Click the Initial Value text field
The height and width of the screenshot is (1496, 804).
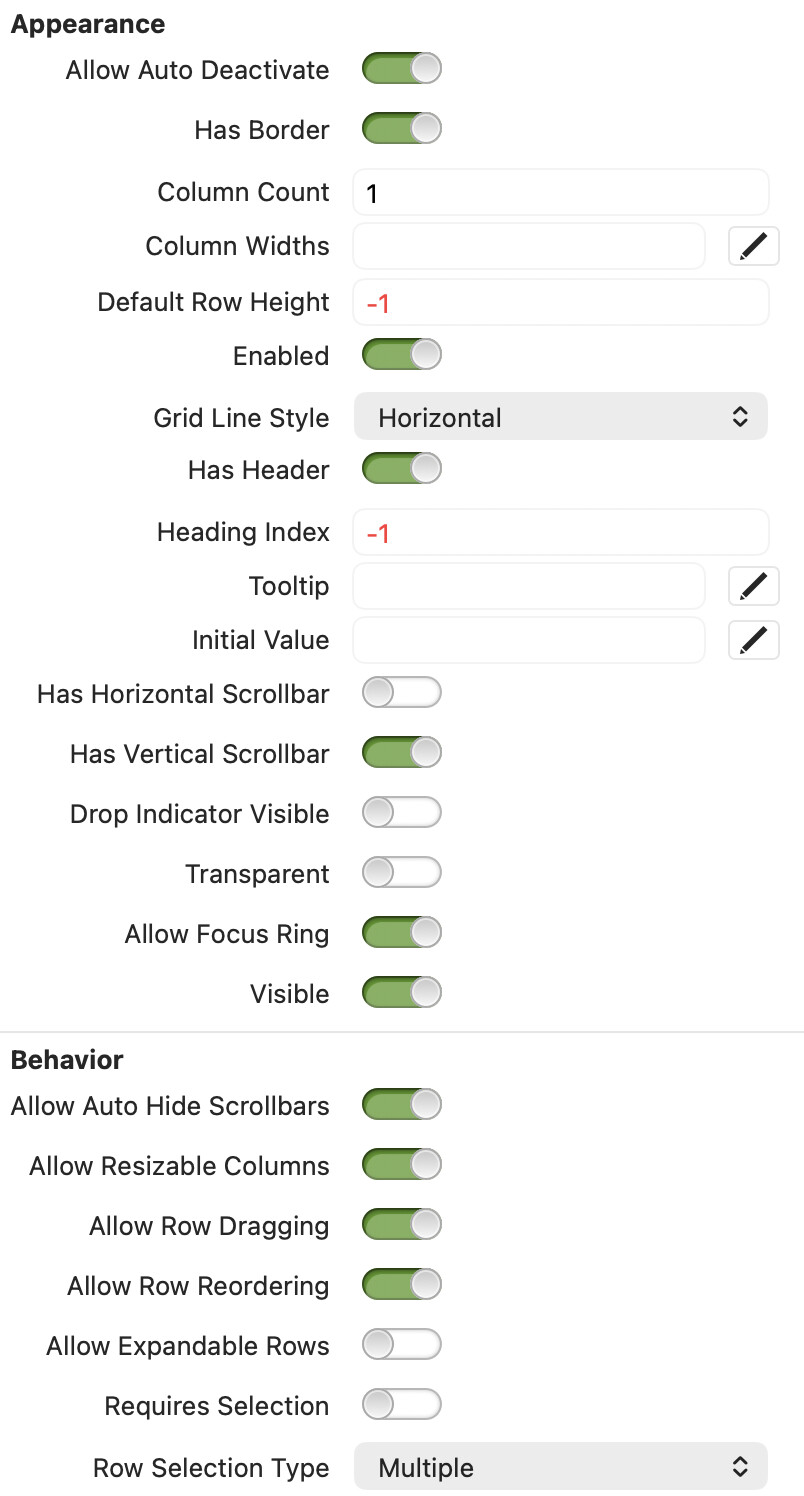(528, 640)
